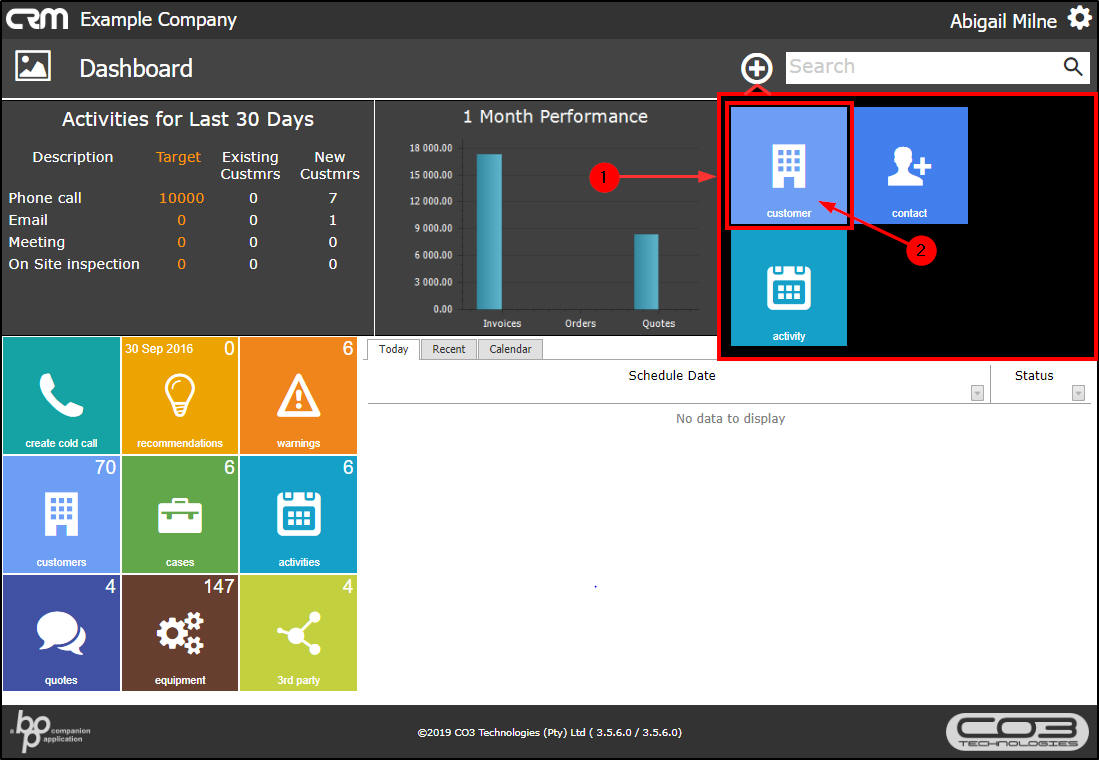Click the Orders label on chart axis
Screen dimensions: 1099x760
click(x=580, y=323)
